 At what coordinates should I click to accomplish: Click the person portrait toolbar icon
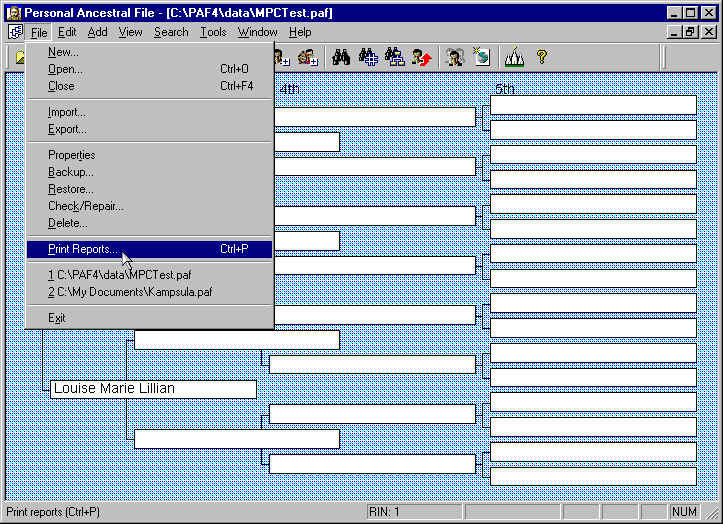tap(455, 57)
